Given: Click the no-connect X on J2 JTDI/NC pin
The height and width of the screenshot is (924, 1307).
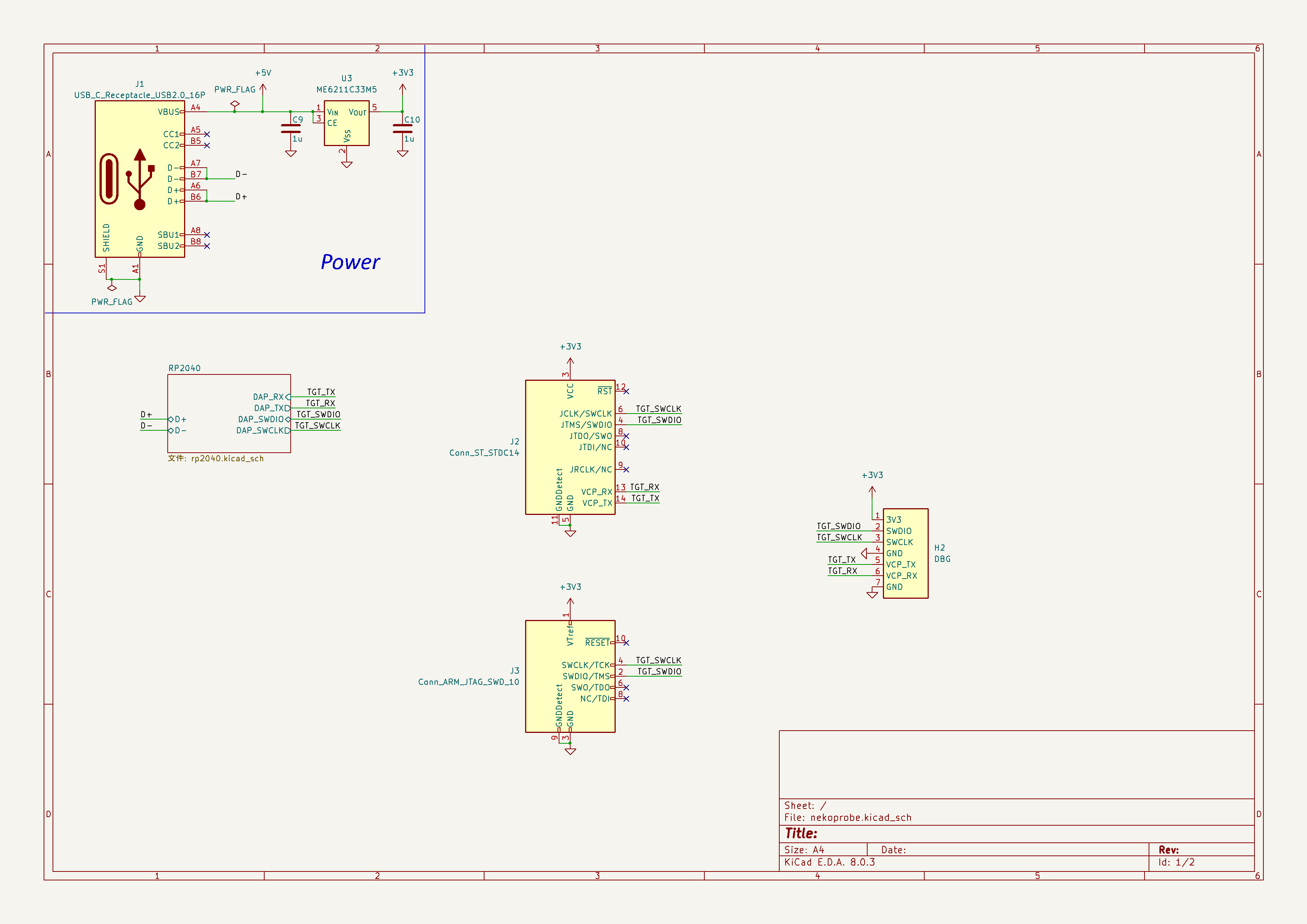Looking at the screenshot, I should [x=626, y=447].
